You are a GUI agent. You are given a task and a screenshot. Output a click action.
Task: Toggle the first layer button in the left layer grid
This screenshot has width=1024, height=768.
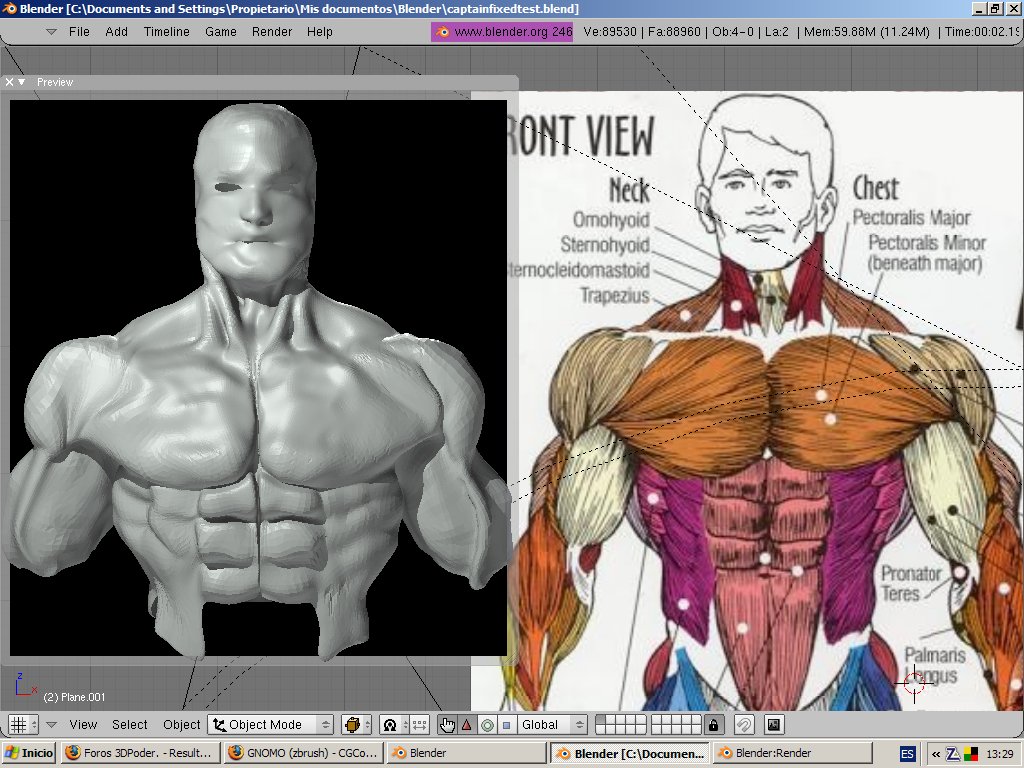point(601,720)
